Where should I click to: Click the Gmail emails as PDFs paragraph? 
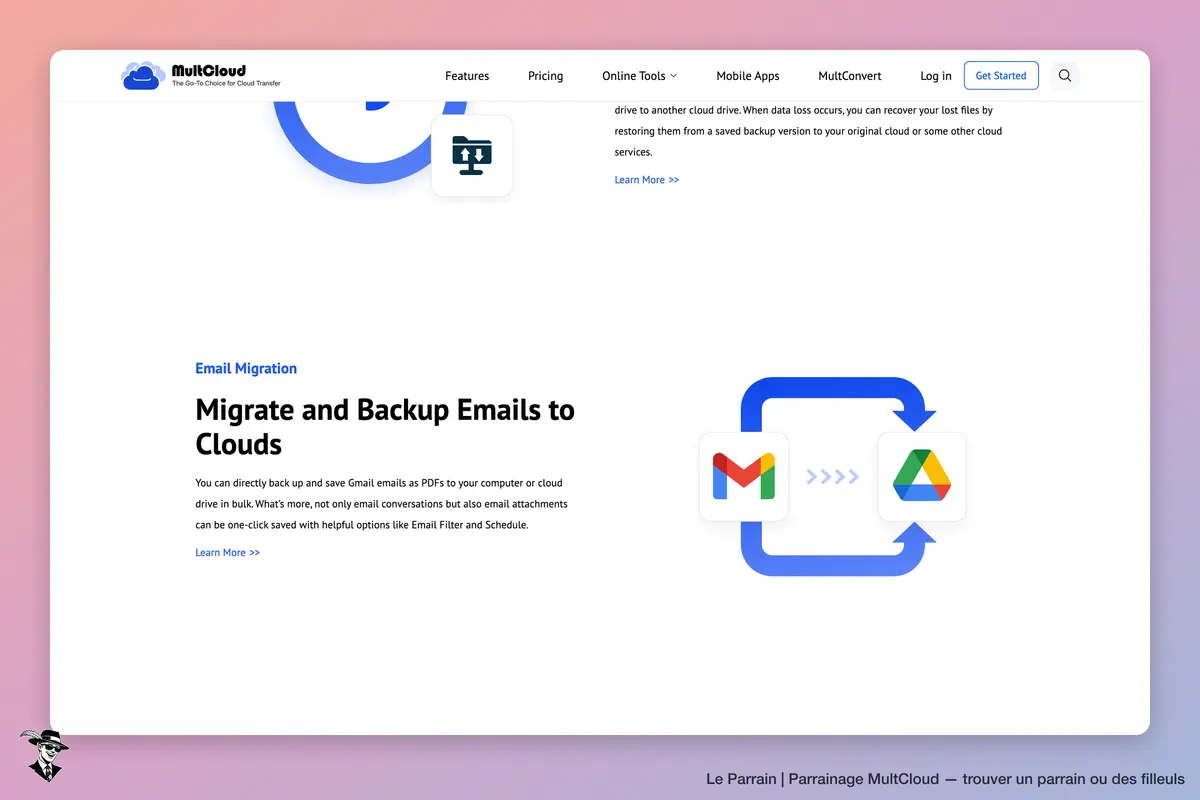[382, 504]
